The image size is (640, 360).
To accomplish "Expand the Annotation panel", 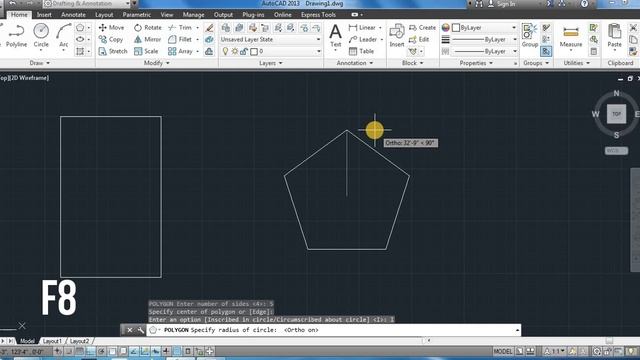I will pyautogui.click(x=355, y=63).
